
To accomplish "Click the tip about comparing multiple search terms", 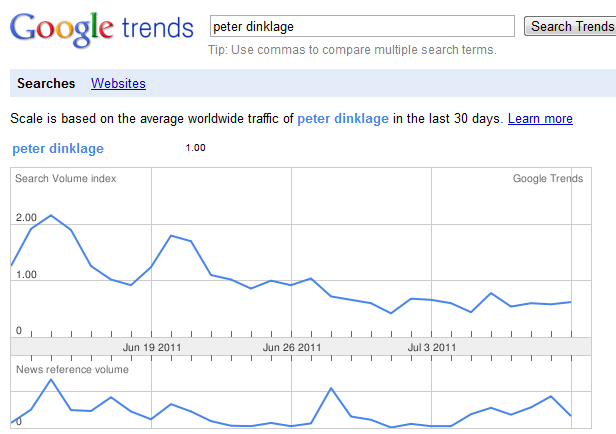I will (352, 50).
